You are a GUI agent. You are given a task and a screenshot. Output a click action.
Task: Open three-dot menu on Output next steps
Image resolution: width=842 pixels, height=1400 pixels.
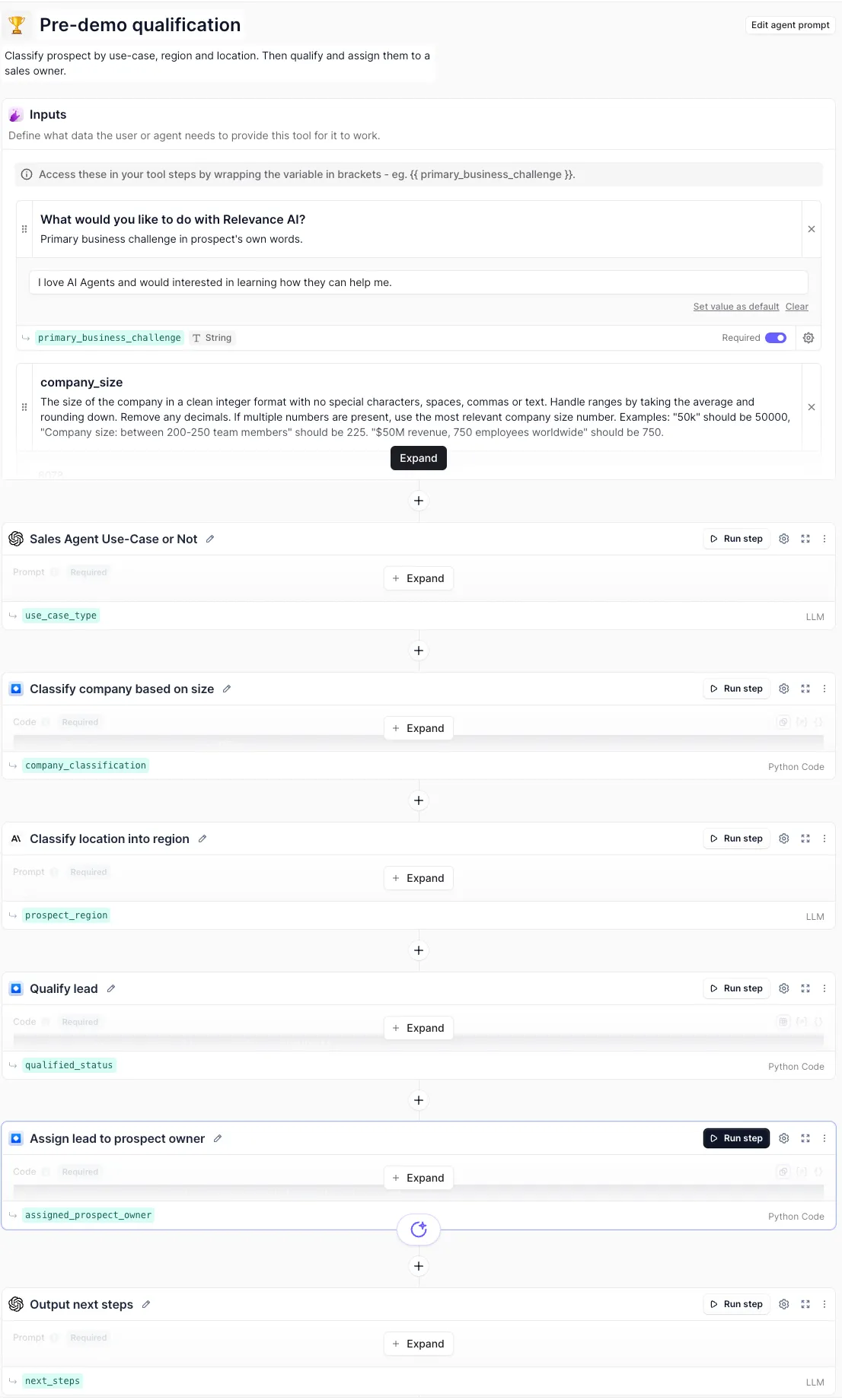(824, 1304)
